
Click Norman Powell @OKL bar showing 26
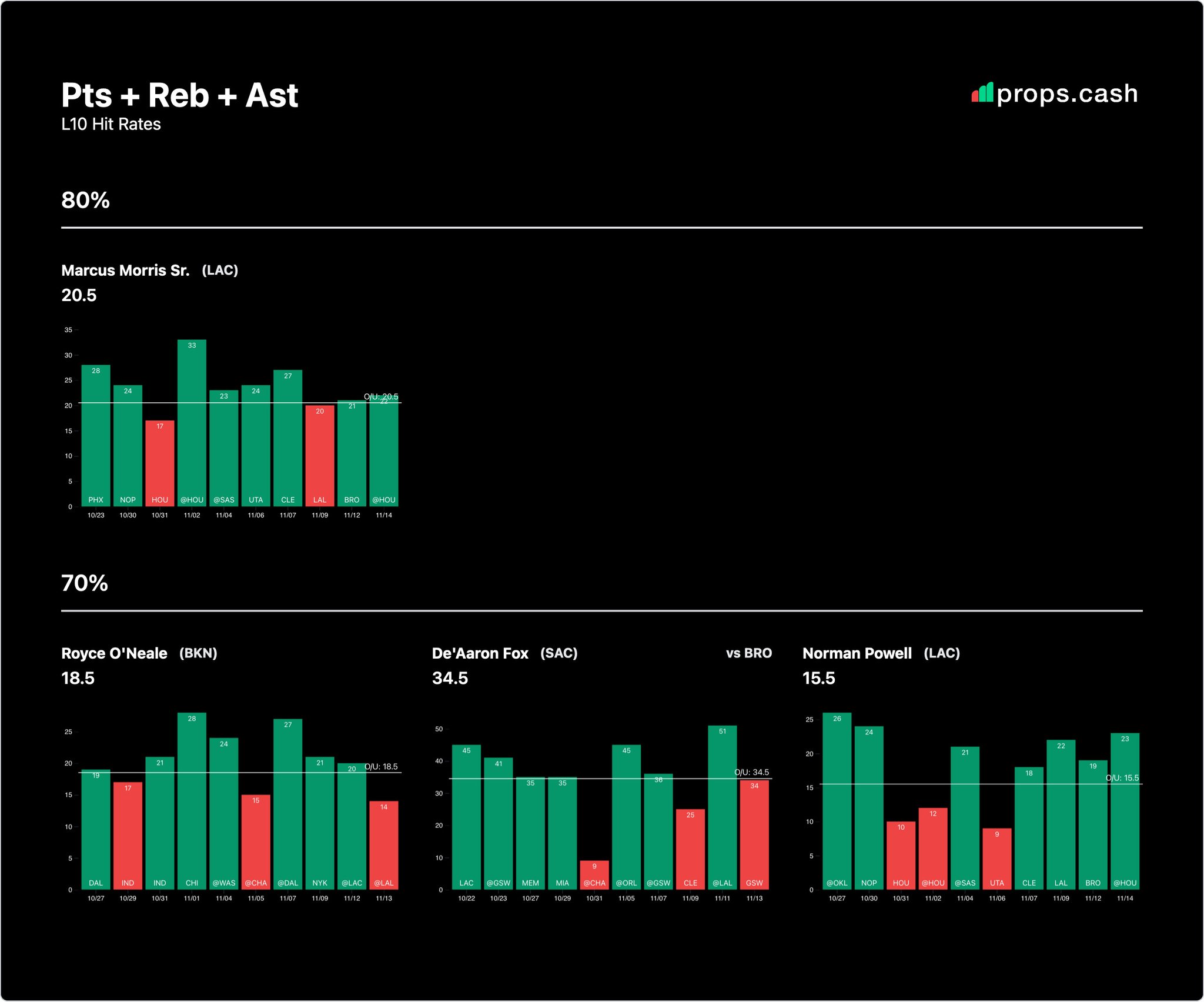(837, 801)
